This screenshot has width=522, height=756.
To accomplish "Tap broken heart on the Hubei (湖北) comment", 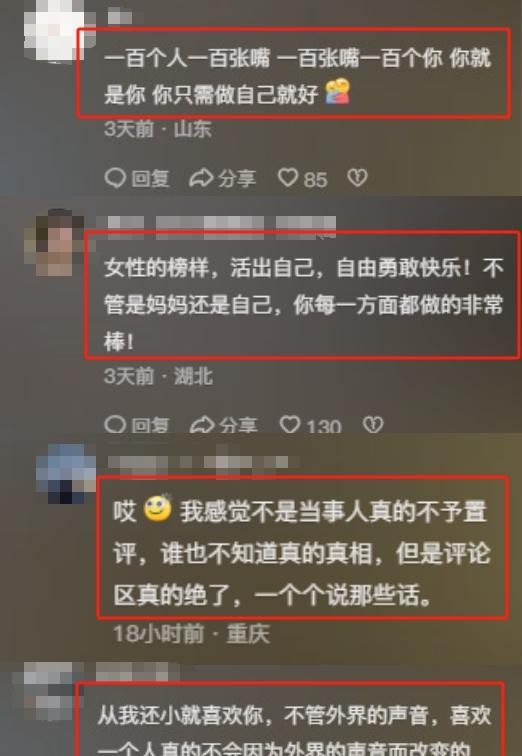I will (373, 424).
